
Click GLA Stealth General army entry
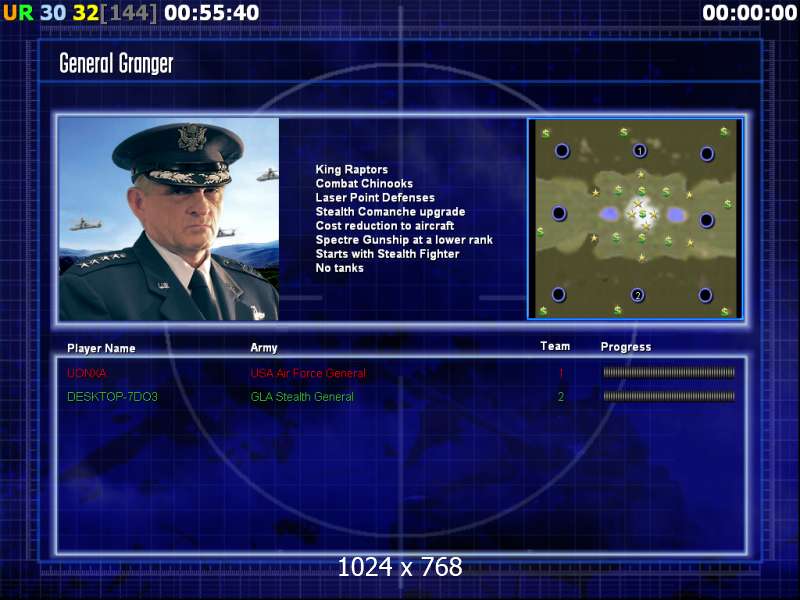(x=302, y=396)
